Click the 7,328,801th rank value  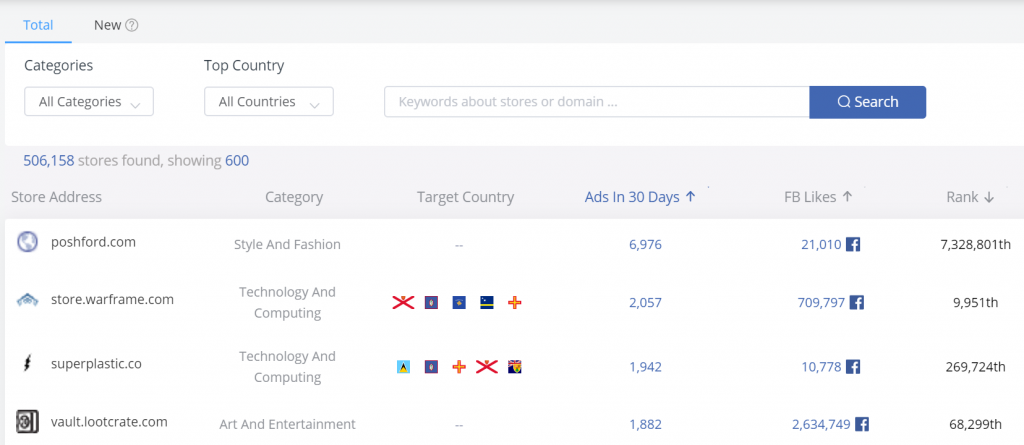pos(976,244)
